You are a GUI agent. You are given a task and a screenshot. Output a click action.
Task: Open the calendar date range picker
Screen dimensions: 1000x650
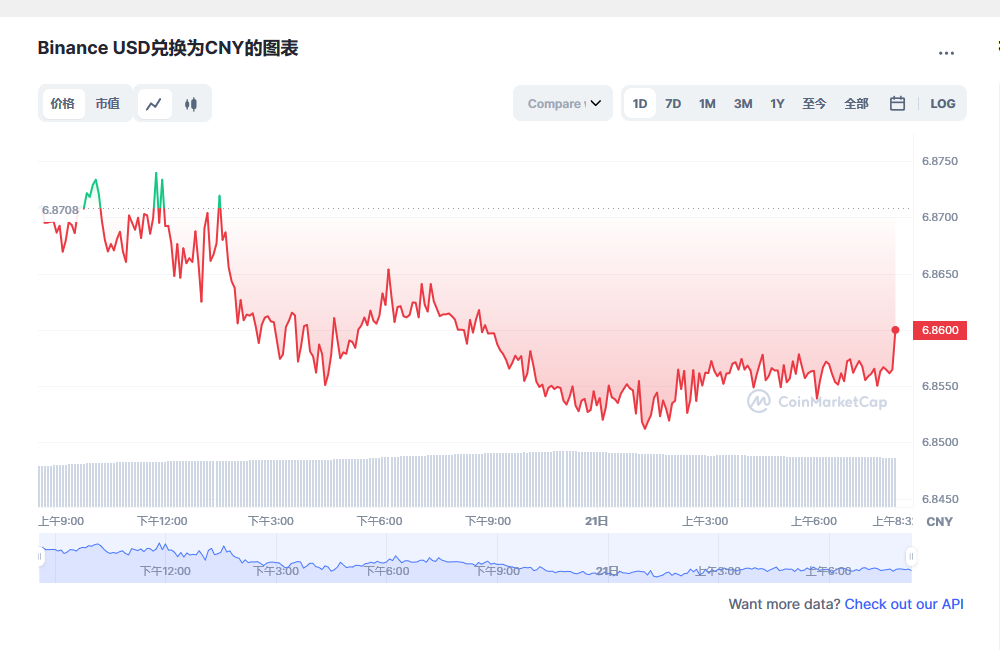[897, 103]
